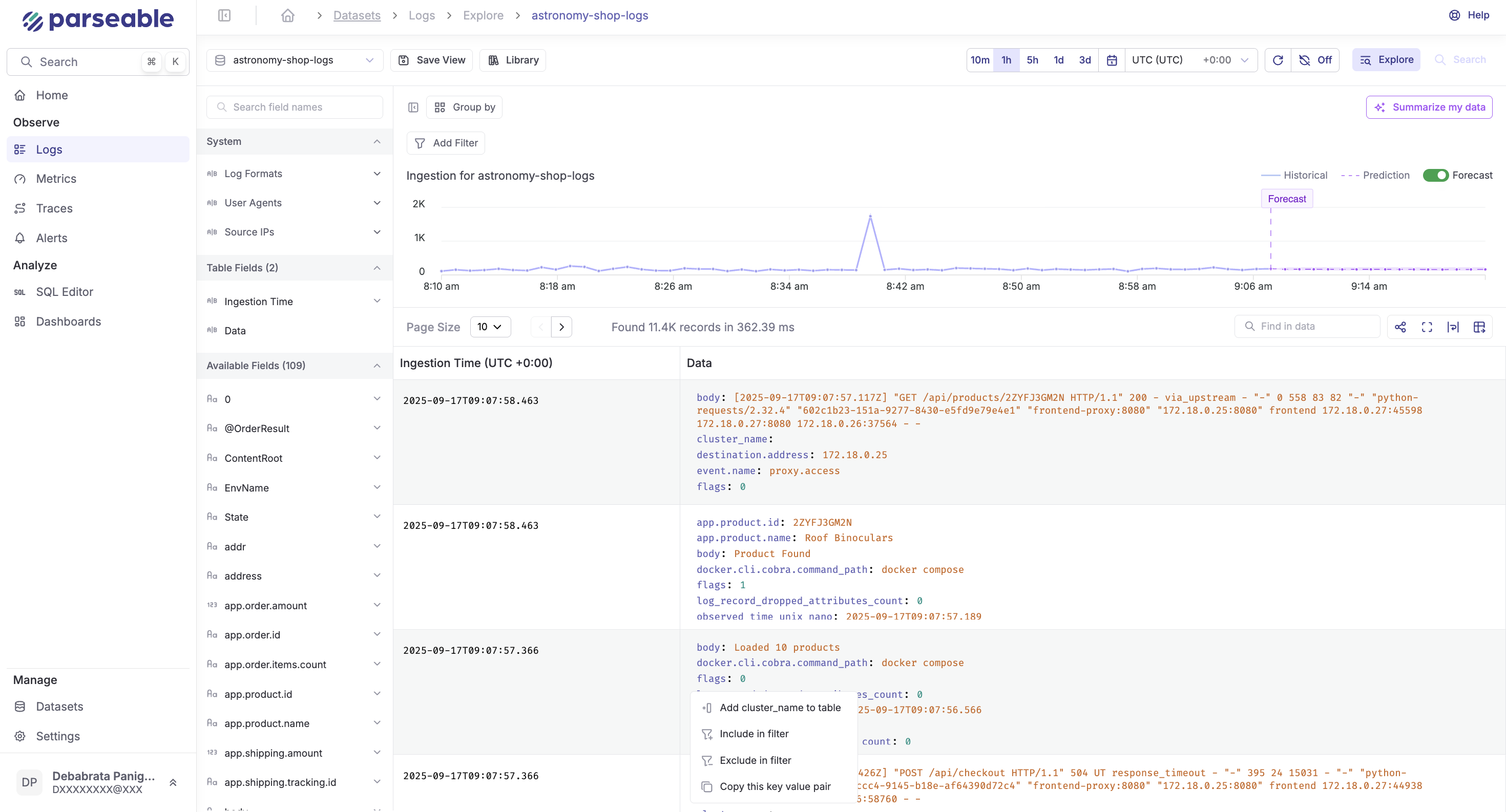Expand the user account menu
The image size is (1506, 812).
point(173,783)
